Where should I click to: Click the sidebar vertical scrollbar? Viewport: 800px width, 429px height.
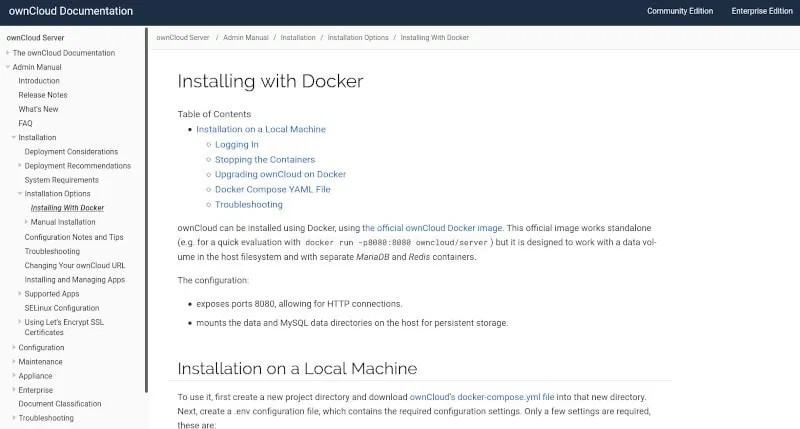pyautogui.click(x=146, y=210)
